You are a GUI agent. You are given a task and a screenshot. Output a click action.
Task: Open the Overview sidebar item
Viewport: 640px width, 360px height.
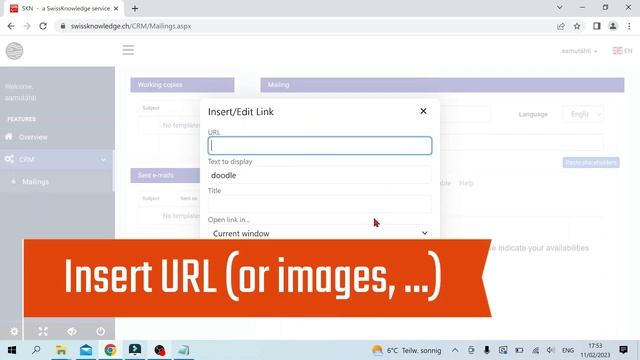33,137
